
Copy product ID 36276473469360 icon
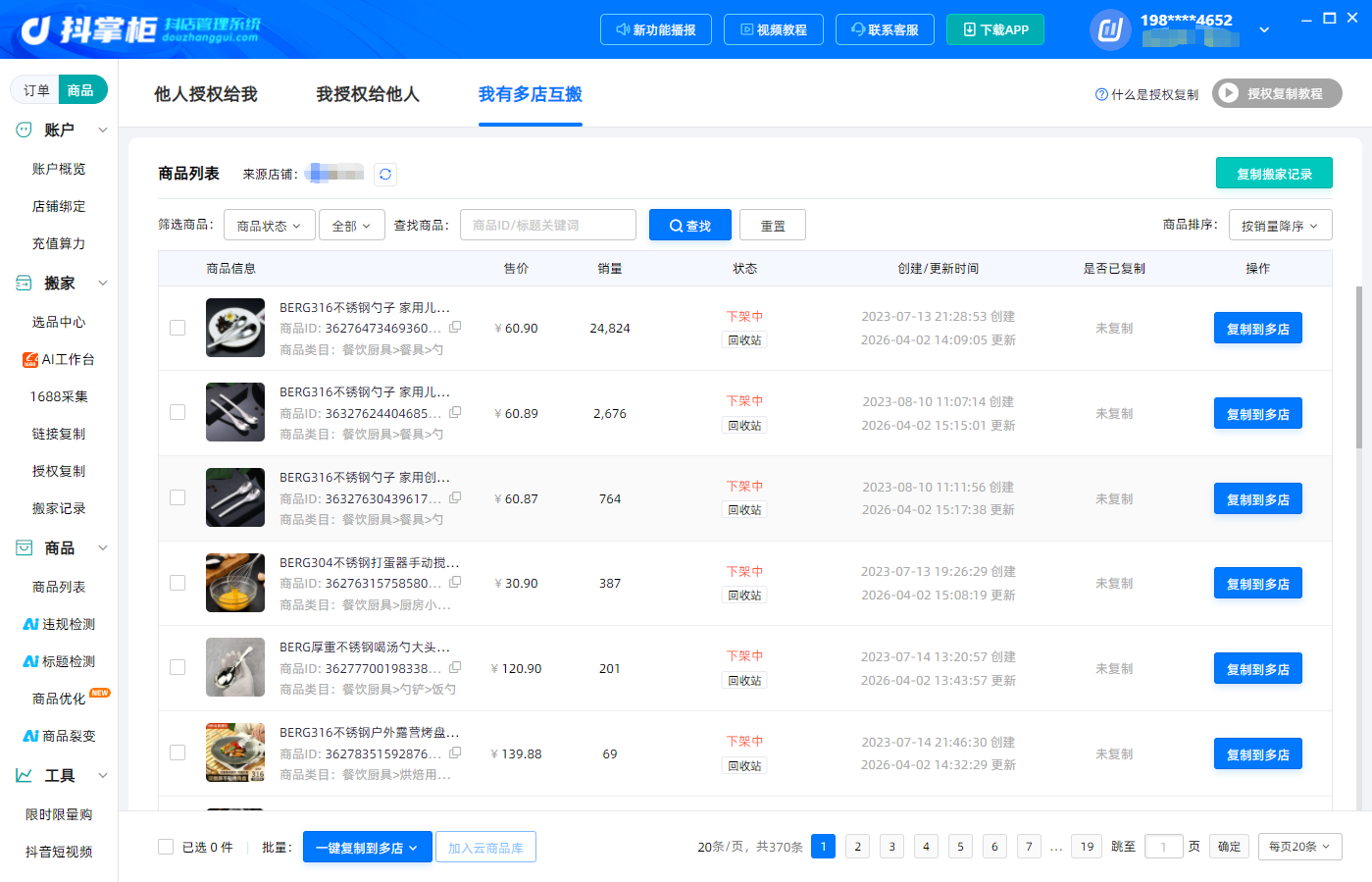455,328
